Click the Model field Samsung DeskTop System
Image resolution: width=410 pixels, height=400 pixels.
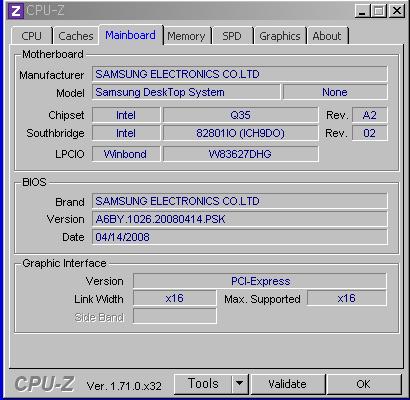tap(186, 92)
